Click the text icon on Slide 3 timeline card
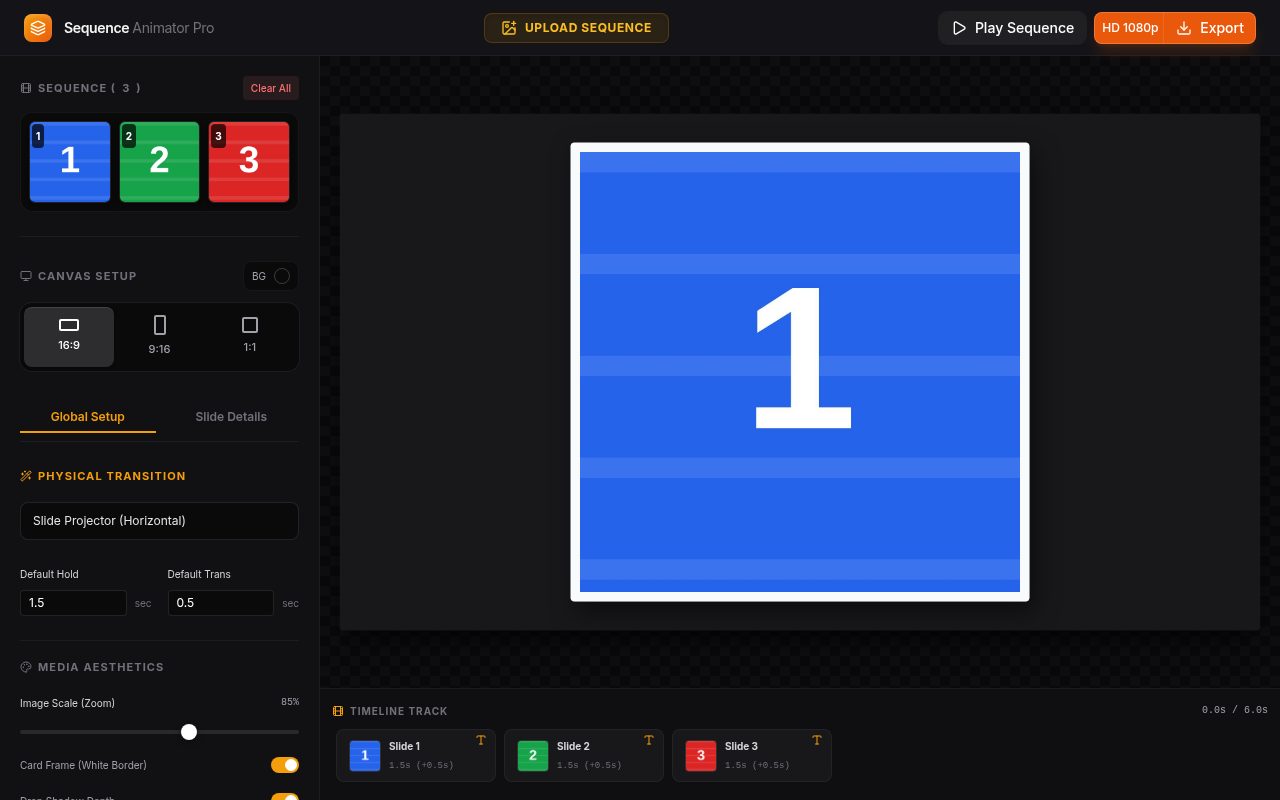Screen dimensions: 1280x800 pyautogui.click(x=817, y=740)
